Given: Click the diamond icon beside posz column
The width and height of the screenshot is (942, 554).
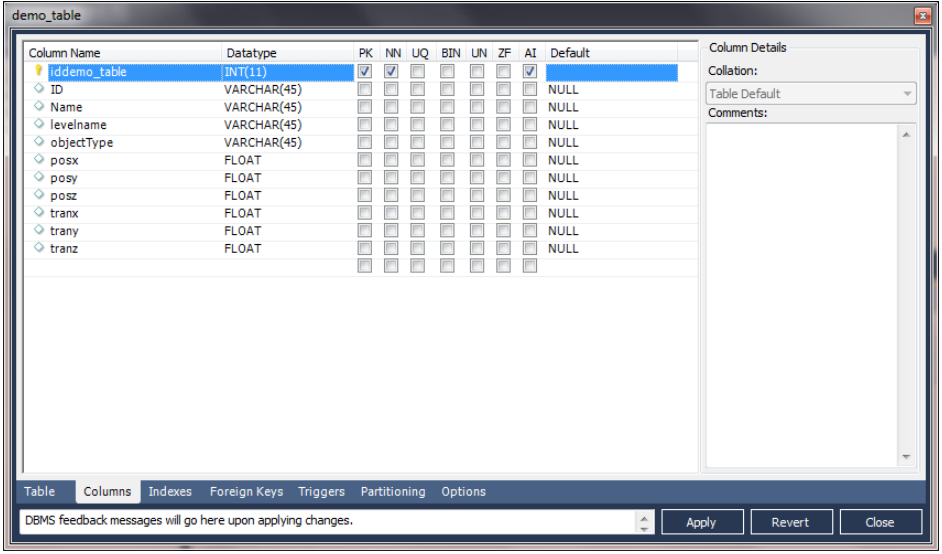Looking at the screenshot, I should (x=39, y=195).
